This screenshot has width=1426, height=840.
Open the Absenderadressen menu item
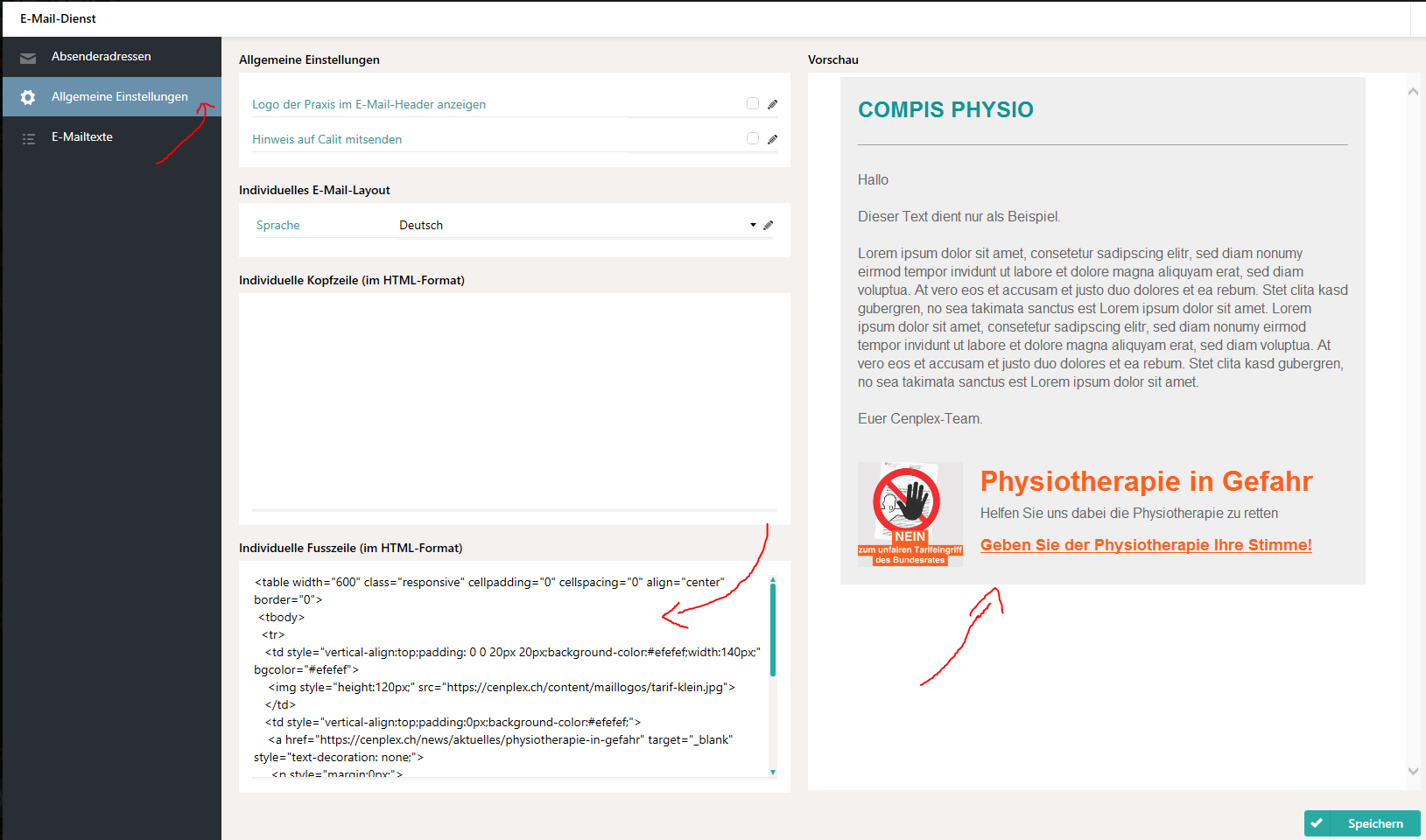101,57
